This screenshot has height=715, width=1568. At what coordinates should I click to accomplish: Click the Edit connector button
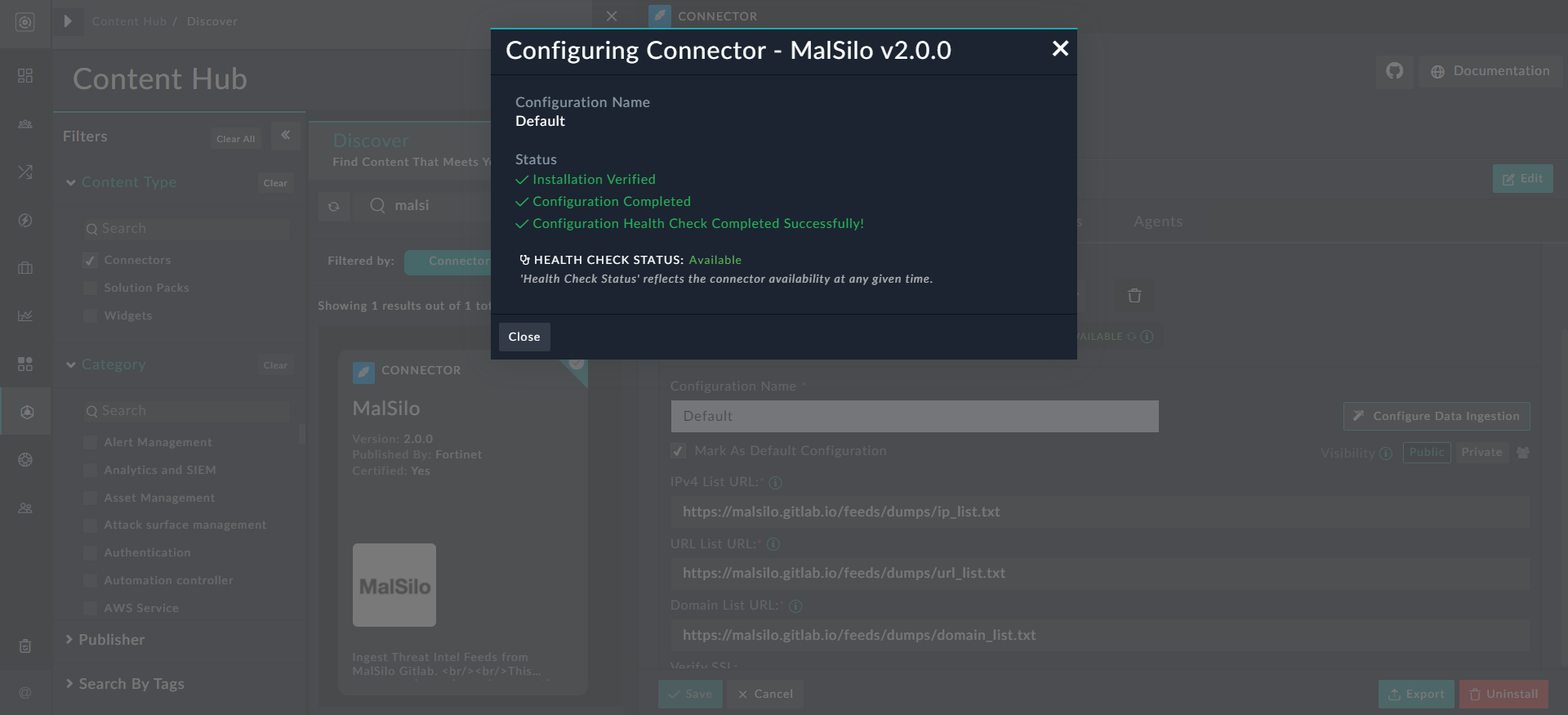[1523, 179]
